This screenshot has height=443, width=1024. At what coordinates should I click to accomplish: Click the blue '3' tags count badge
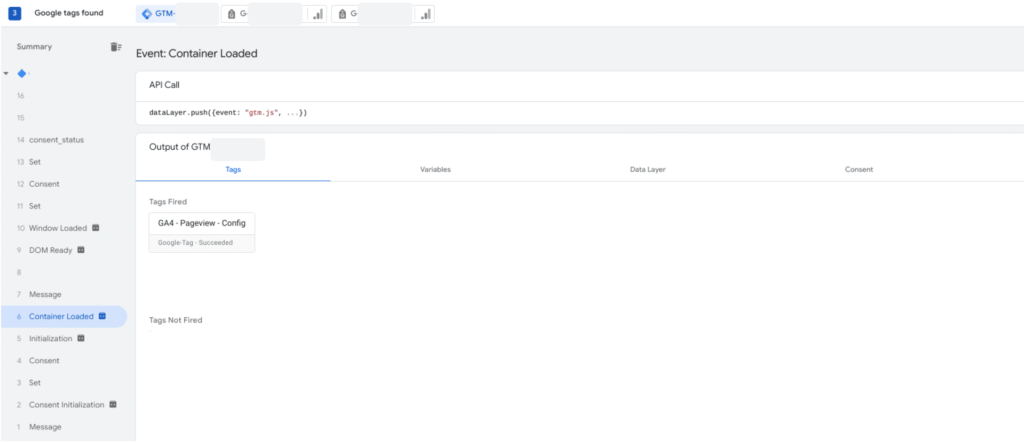coord(16,13)
